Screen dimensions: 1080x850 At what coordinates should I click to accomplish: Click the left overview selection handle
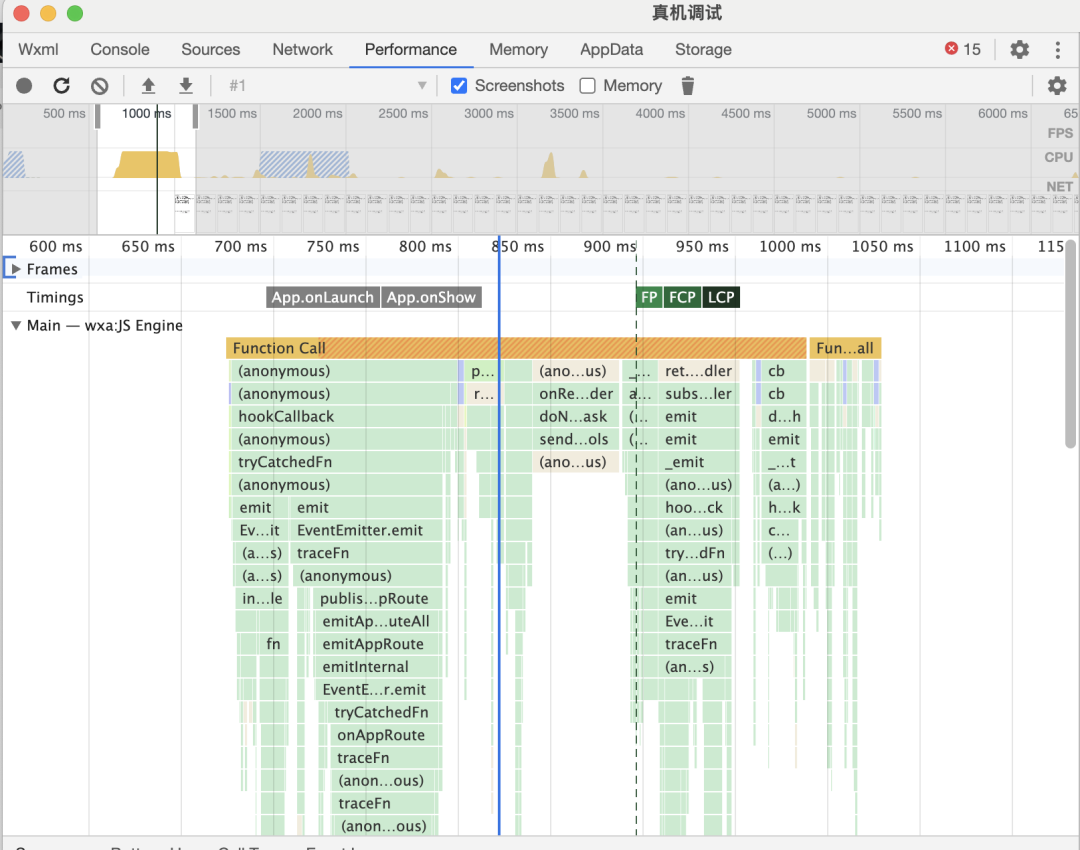[x=98, y=116]
